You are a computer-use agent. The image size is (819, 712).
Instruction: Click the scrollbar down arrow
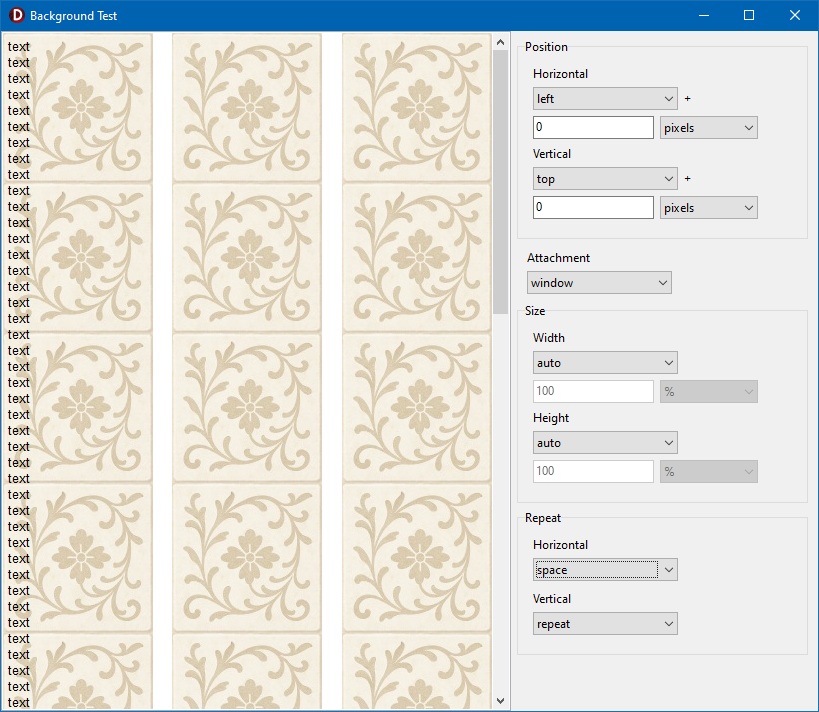tap(501, 702)
